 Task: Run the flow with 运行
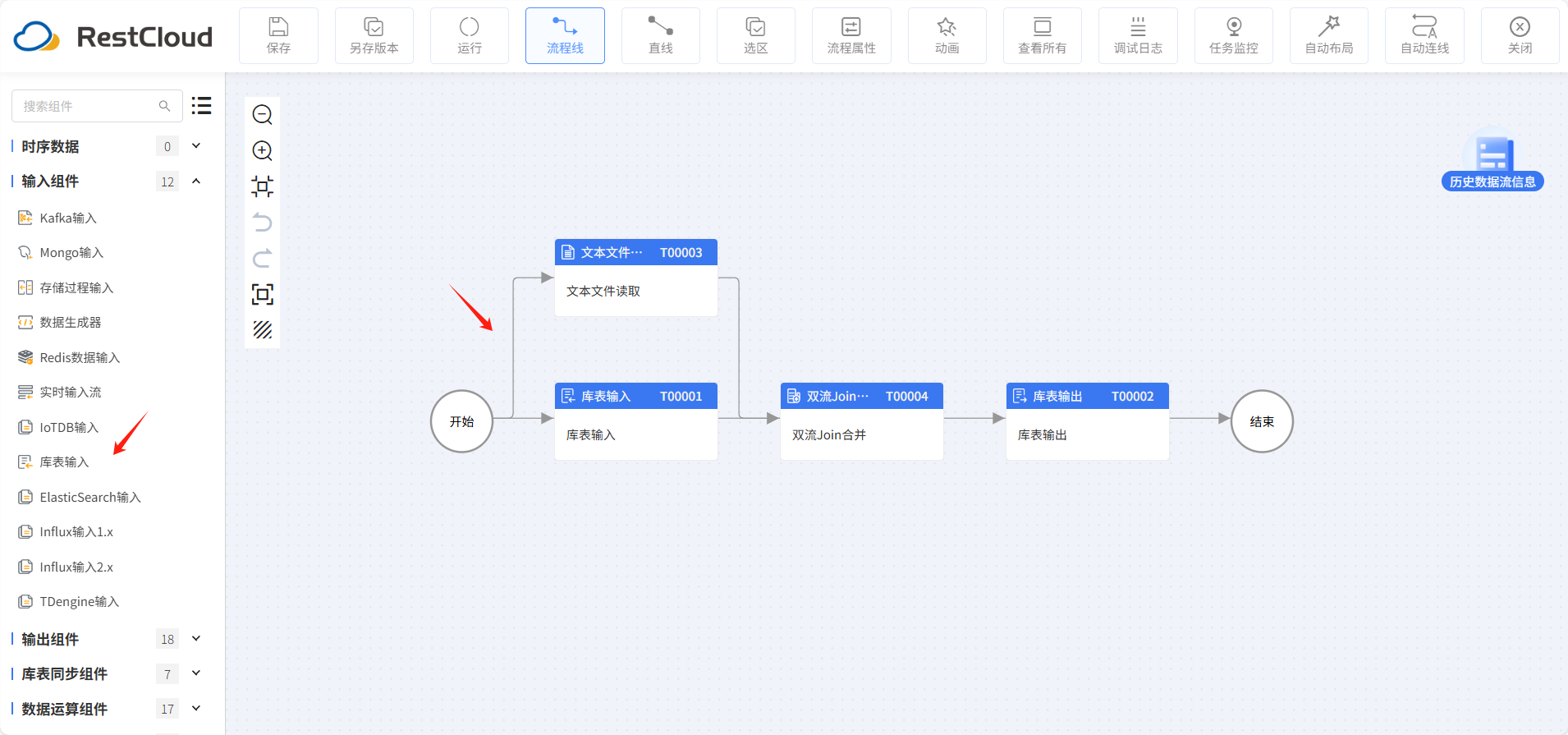click(470, 36)
